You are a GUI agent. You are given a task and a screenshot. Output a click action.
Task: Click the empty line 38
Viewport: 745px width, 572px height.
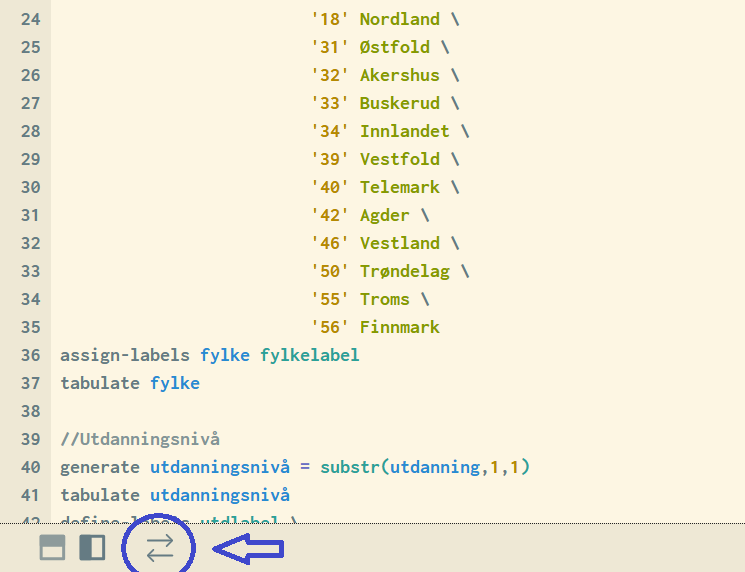tap(300, 411)
